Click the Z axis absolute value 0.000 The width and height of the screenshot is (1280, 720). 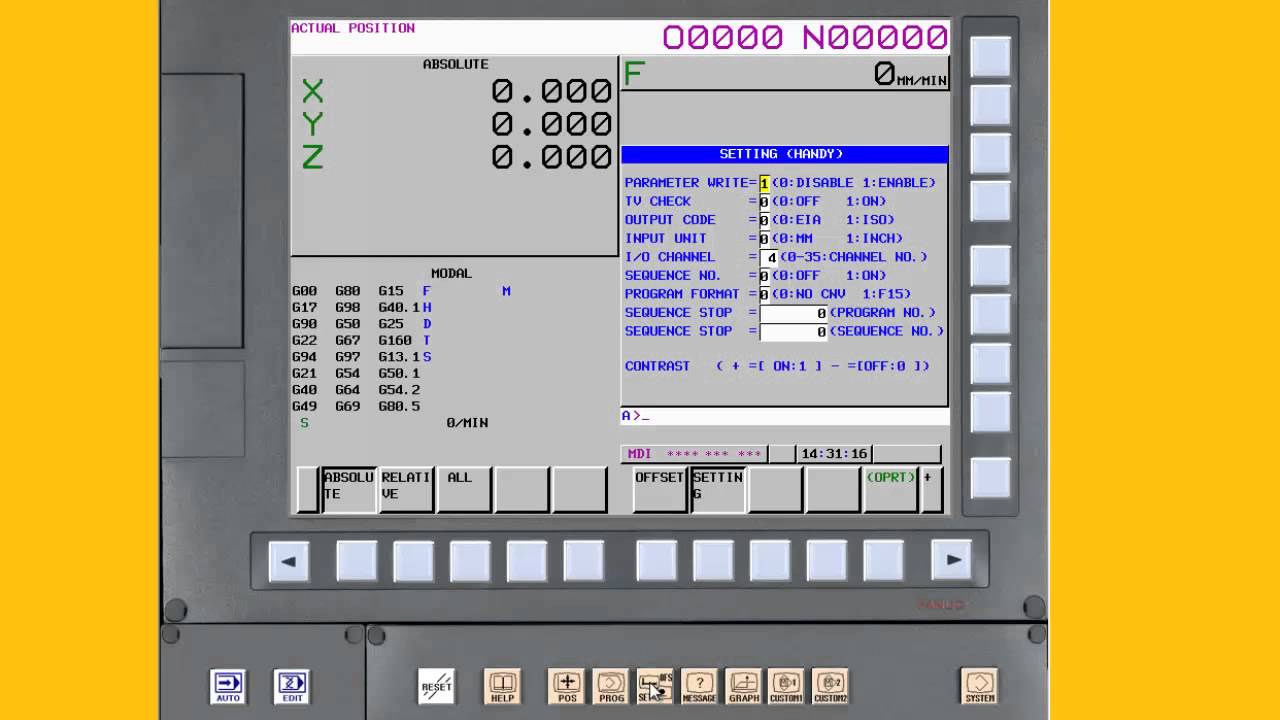pos(551,157)
